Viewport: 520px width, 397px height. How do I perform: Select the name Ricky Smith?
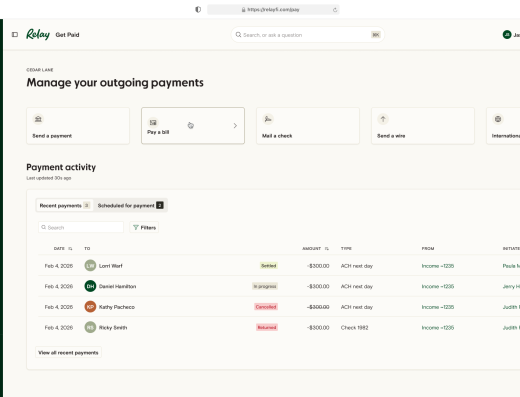113,328
